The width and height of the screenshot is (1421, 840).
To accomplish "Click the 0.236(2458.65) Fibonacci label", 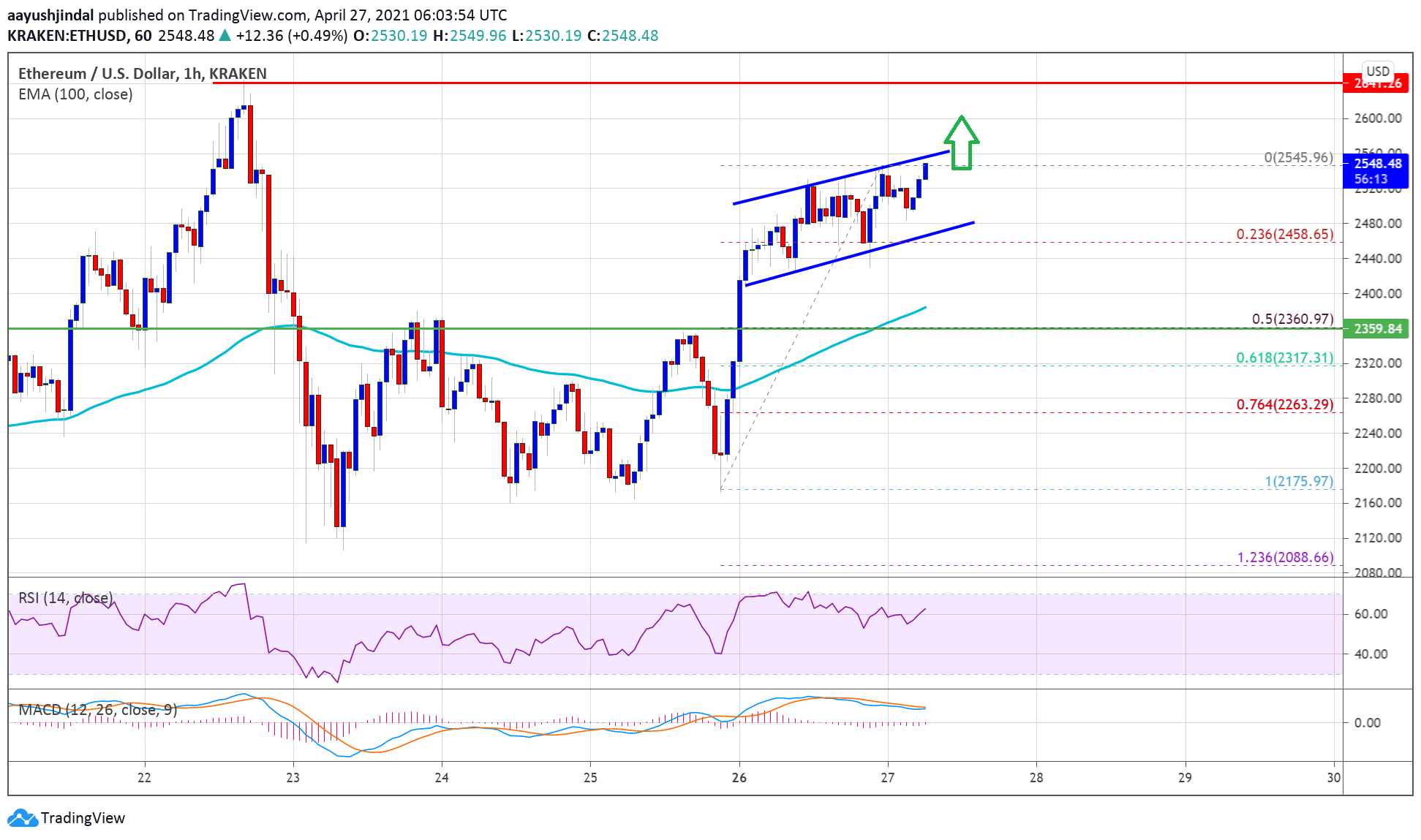I will click(x=1284, y=235).
